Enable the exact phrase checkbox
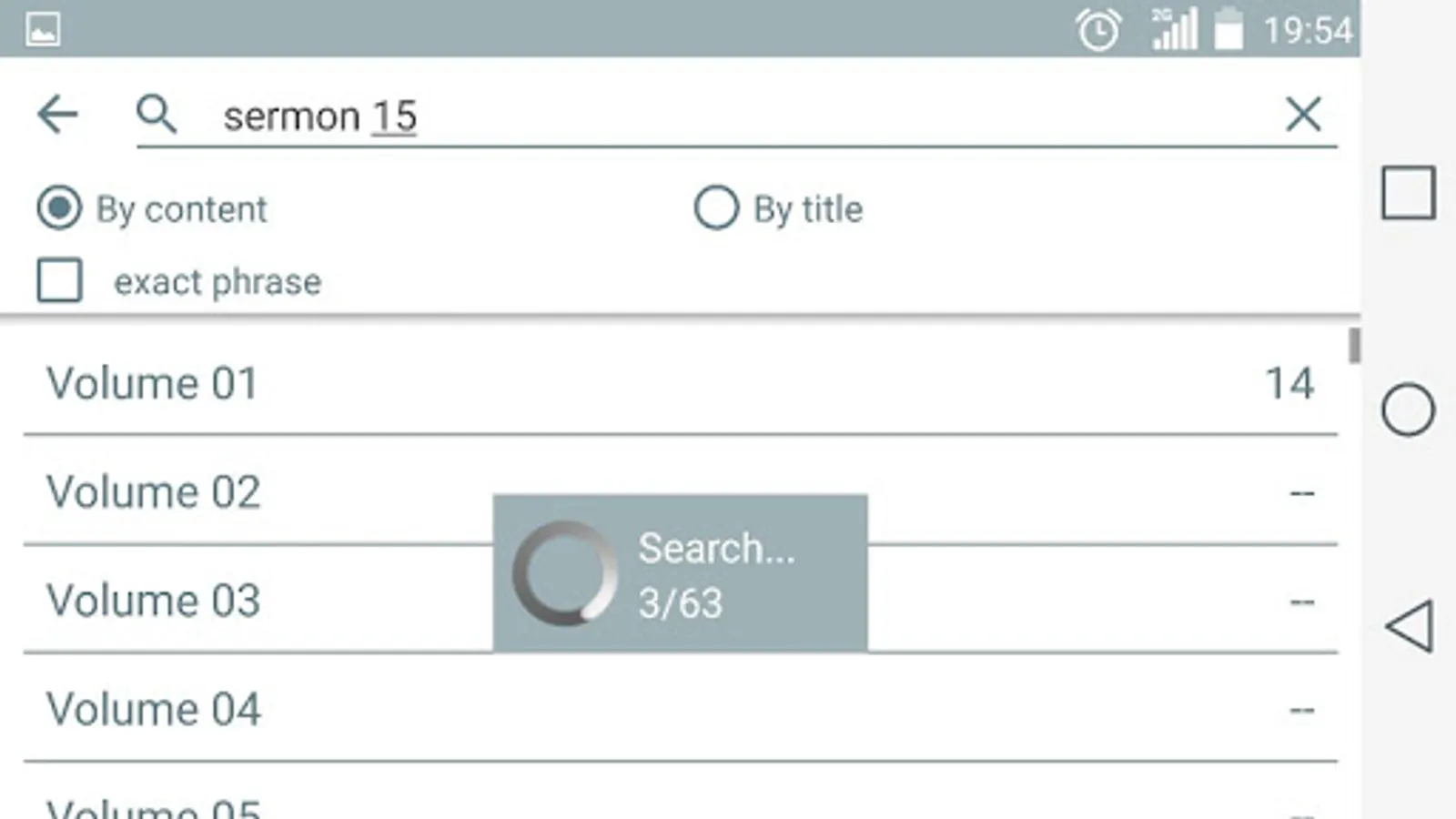The image size is (1456, 819). (60, 280)
